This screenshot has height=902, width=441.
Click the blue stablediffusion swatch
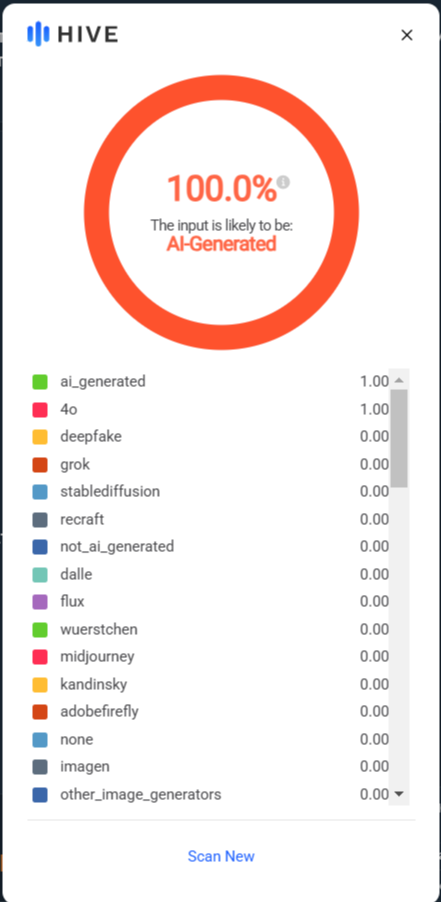[40, 492]
